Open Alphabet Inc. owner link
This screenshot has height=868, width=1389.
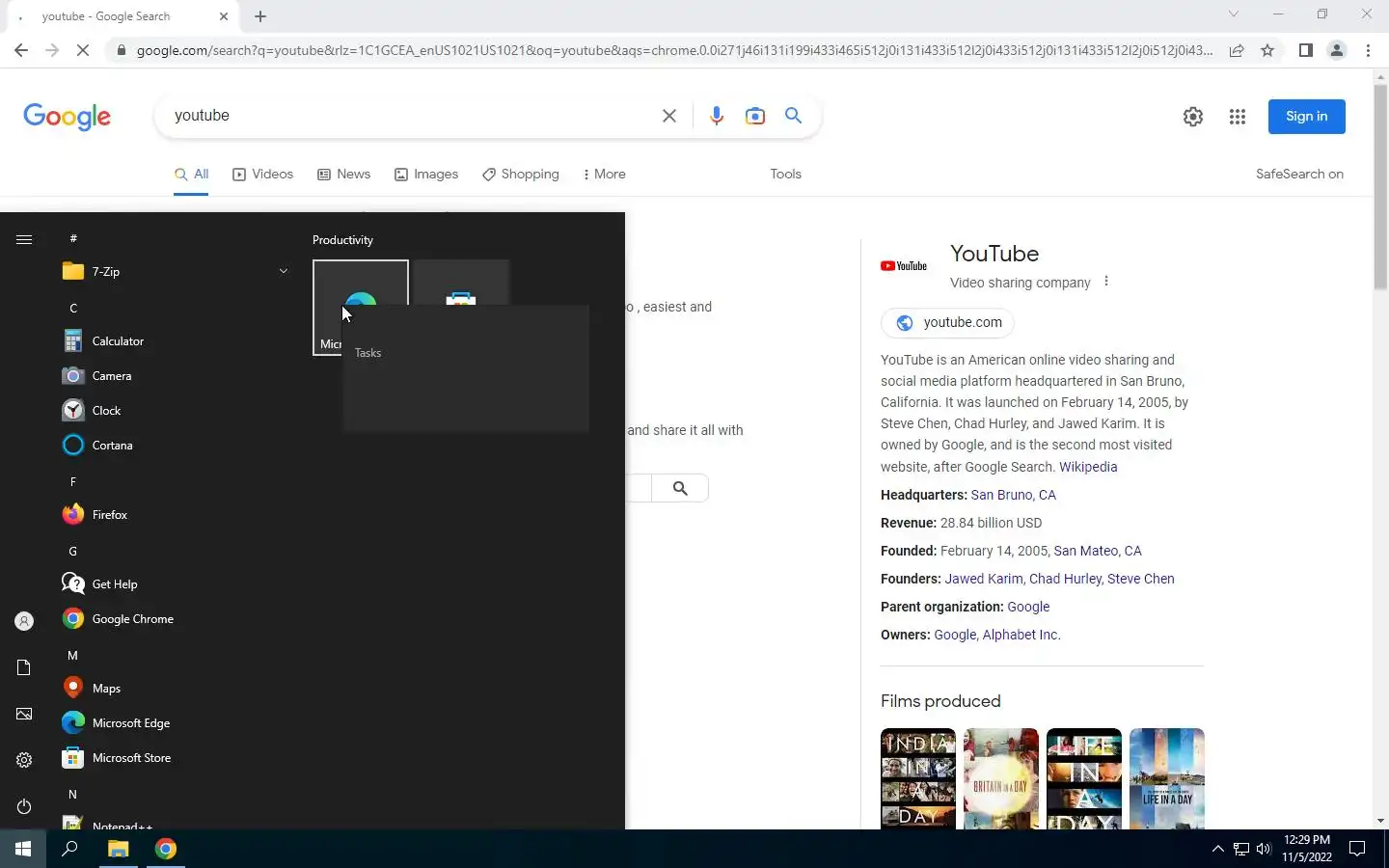coord(1021,635)
